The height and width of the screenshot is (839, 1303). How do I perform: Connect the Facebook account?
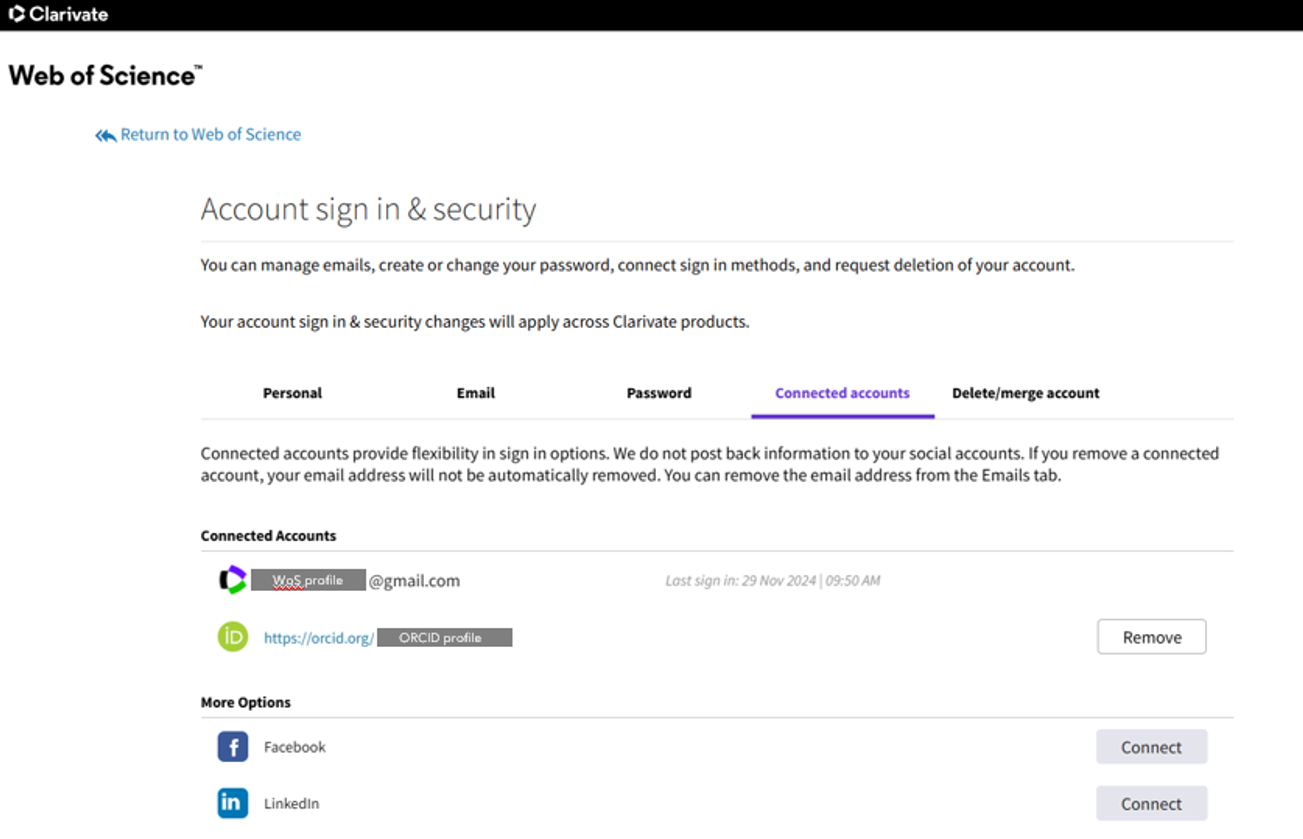click(1151, 747)
